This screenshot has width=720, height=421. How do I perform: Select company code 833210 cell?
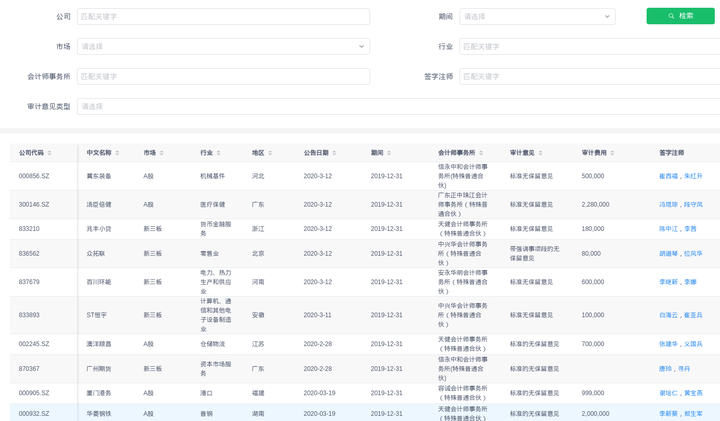pyautogui.click(x=29, y=229)
